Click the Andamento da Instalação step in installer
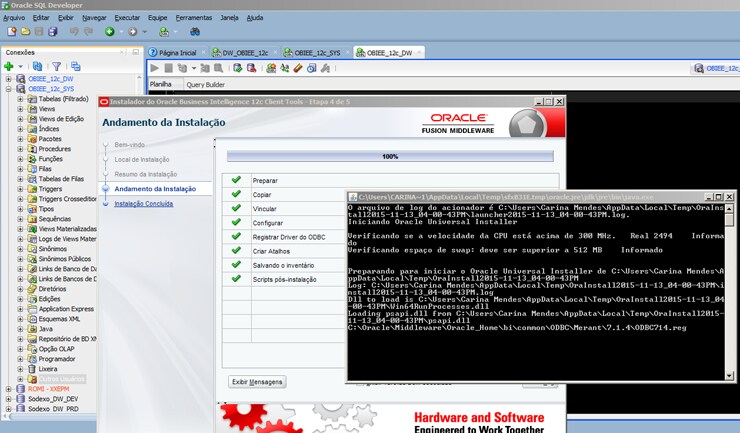740x433 pixels. pos(155,189)
